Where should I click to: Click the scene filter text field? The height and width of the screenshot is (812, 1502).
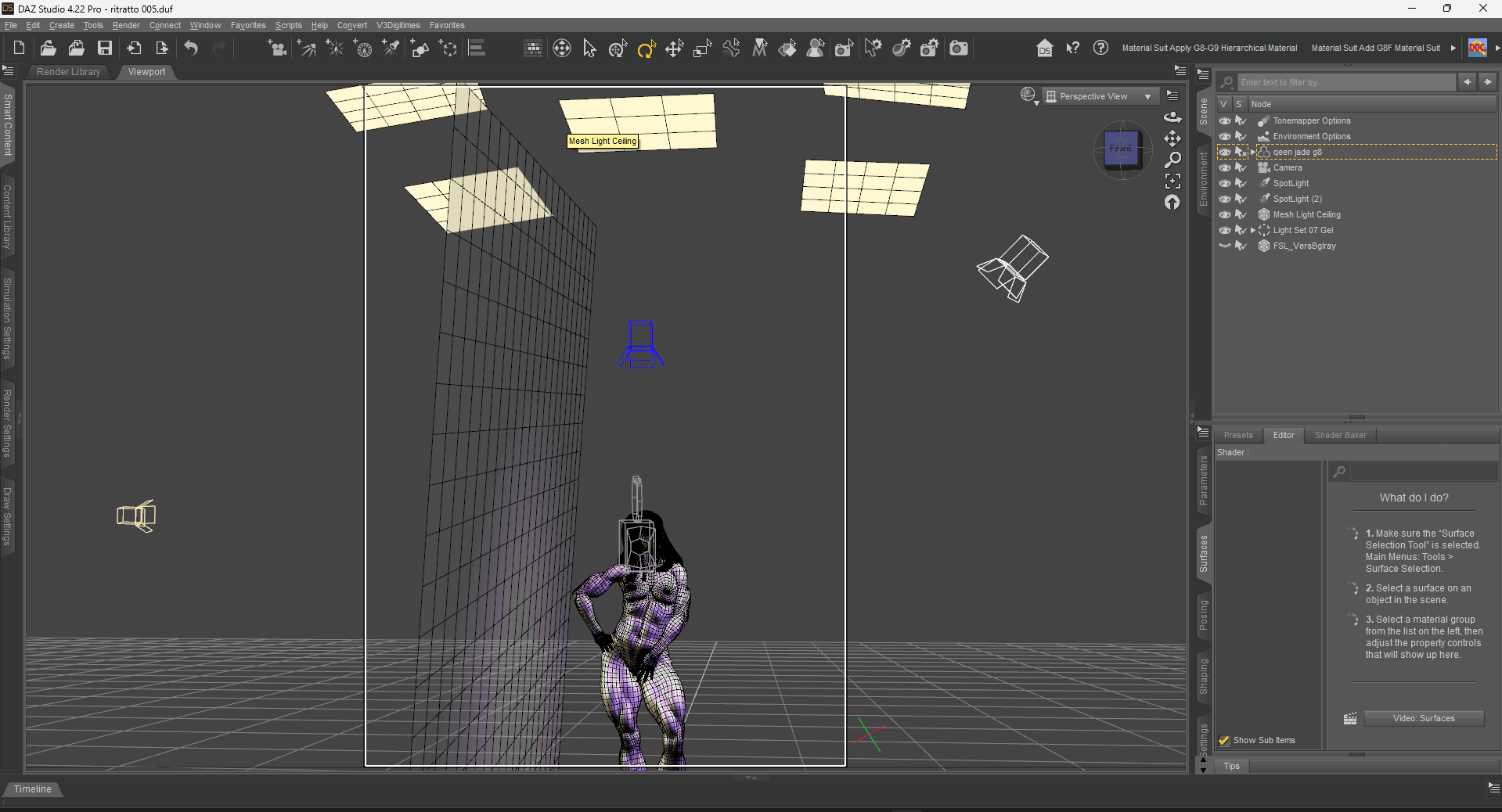[1347, 82]
